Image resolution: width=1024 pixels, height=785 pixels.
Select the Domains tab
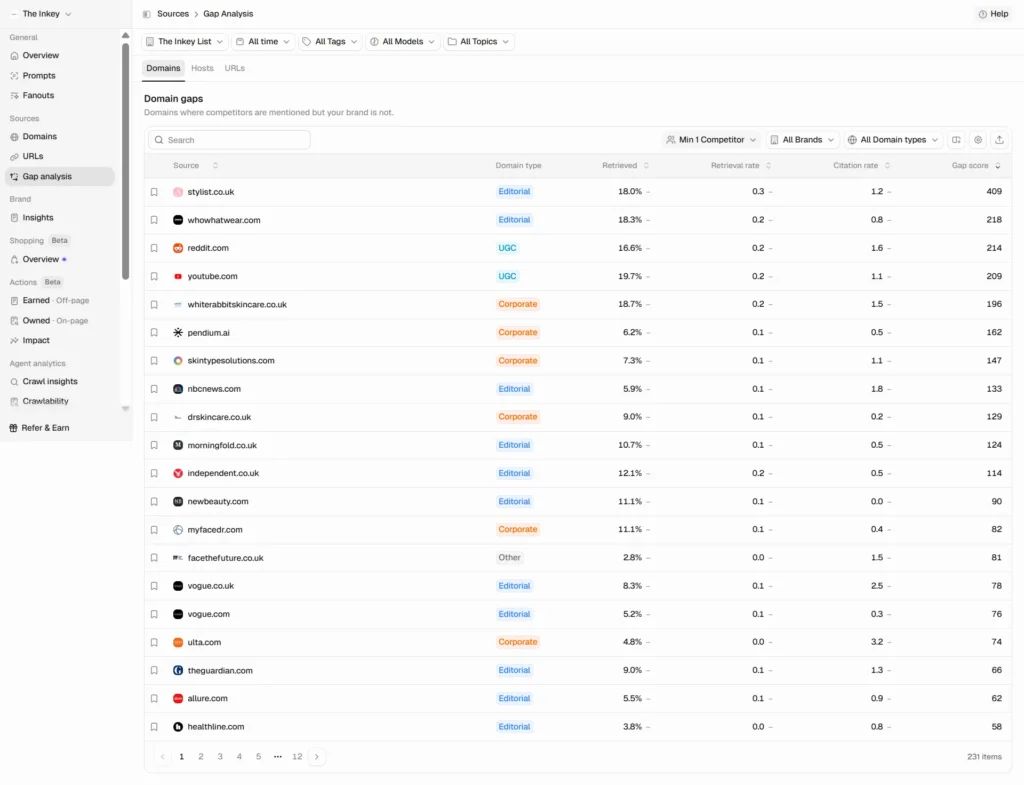(x=163, y=68)
